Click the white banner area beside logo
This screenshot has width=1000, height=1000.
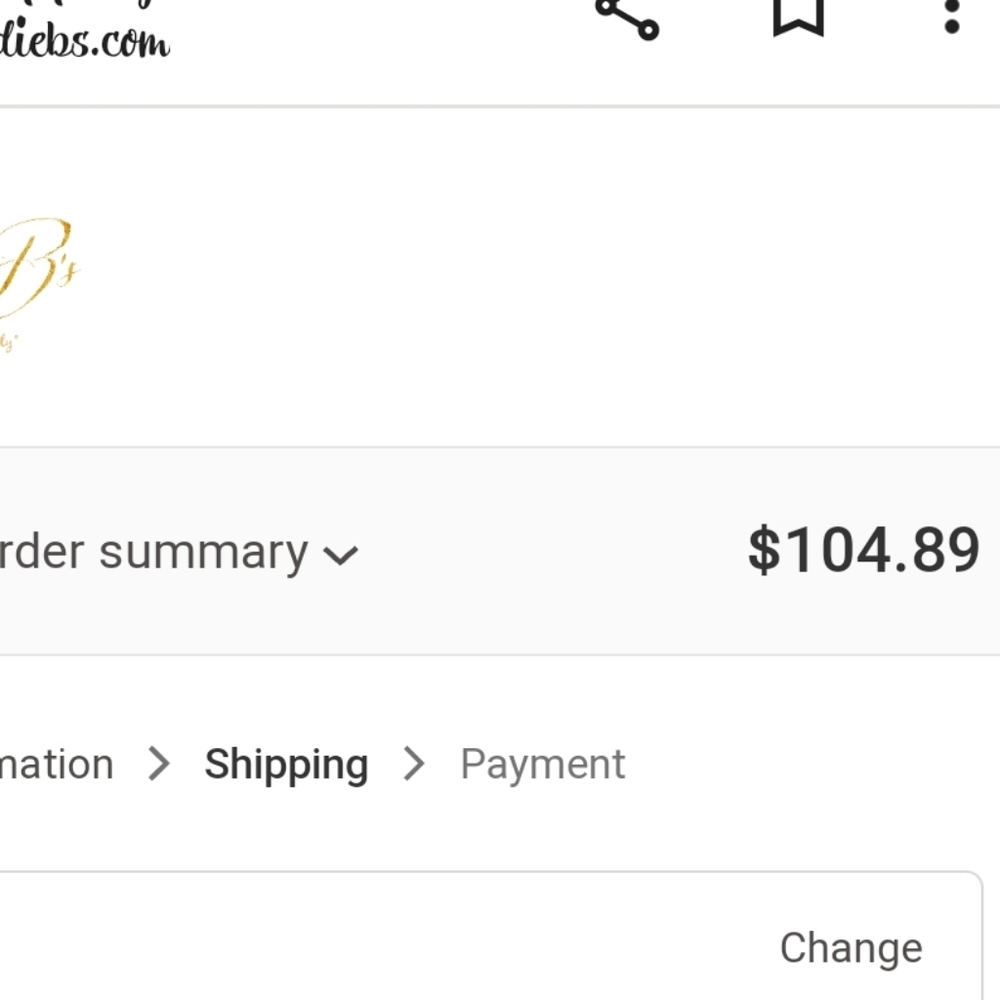[542, 277]
